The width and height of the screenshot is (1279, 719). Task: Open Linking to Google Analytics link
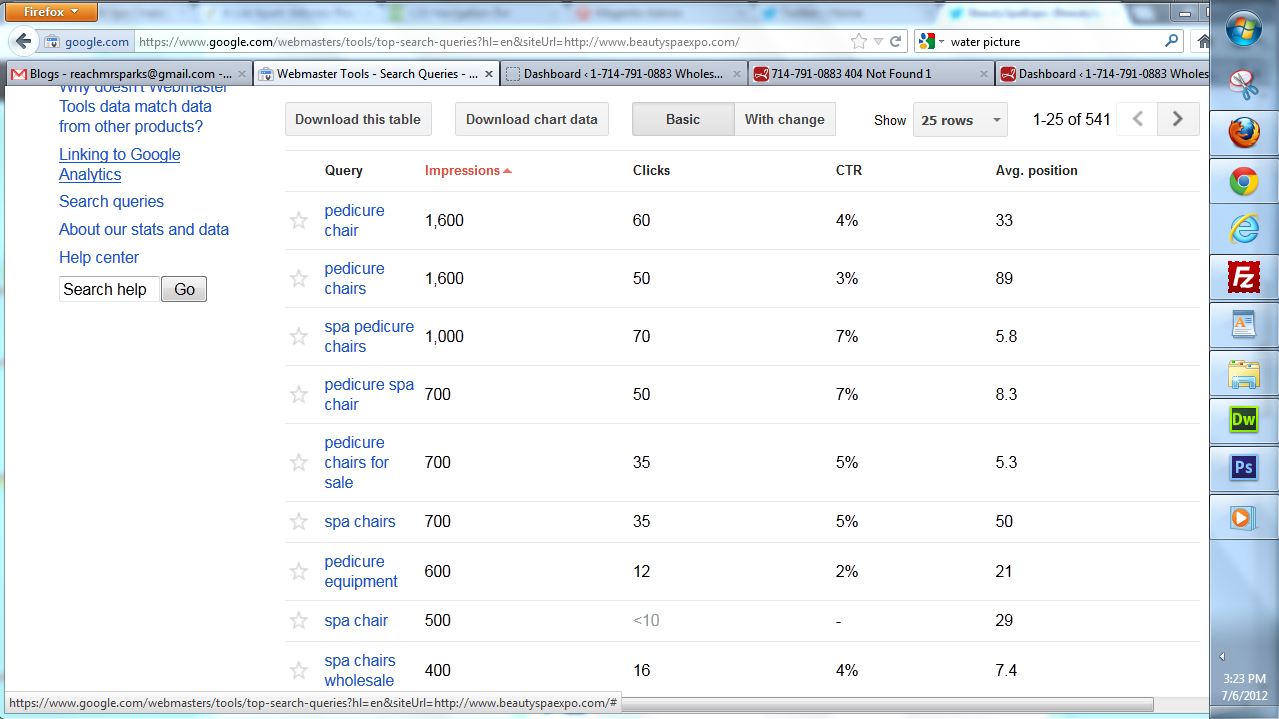coord(119,164)
